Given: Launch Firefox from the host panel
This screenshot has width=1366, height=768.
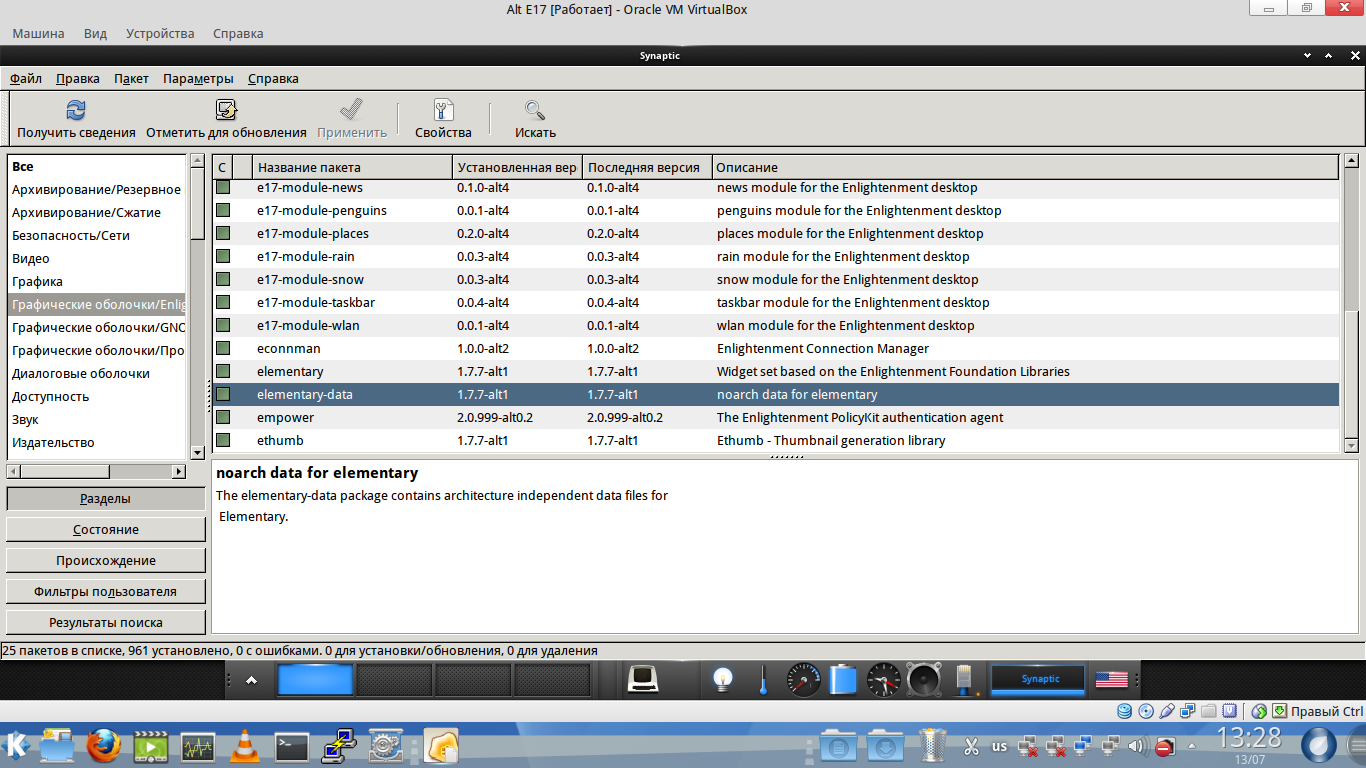Looking at the screenshot, I should [103, 745].
